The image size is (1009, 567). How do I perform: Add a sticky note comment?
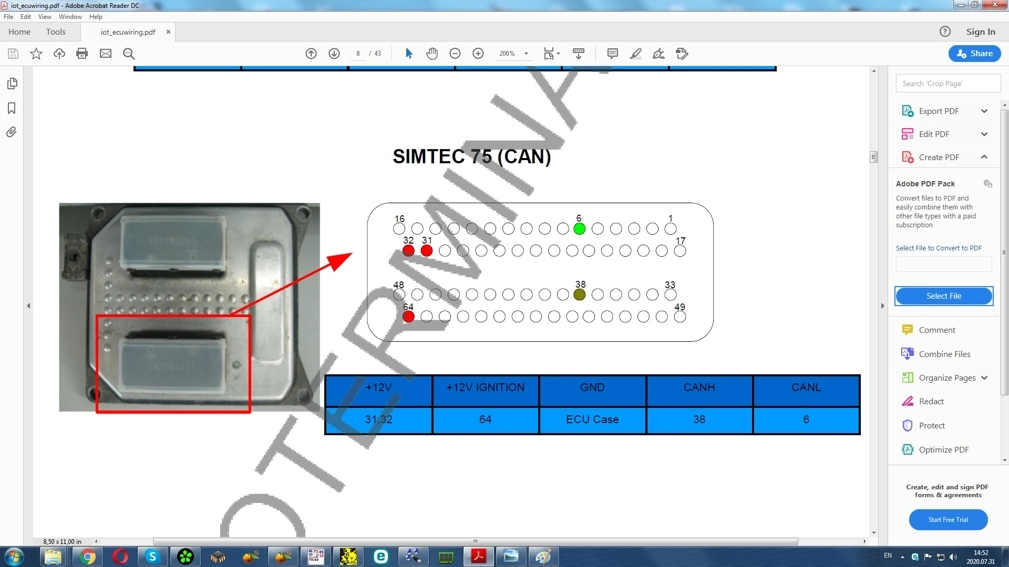click(613, 53)
